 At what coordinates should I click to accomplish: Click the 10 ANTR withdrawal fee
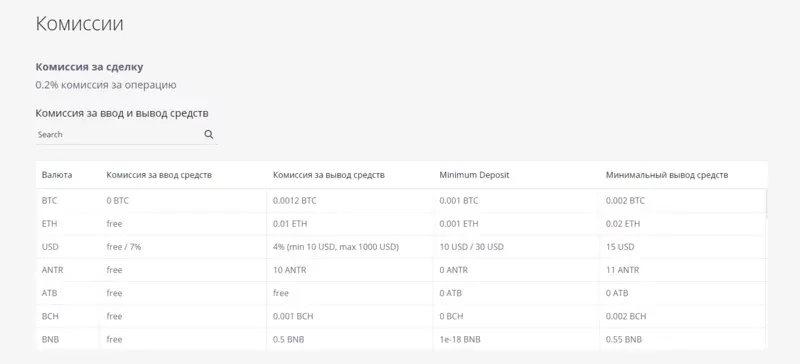pyautogui.click(x=289, y=270)
